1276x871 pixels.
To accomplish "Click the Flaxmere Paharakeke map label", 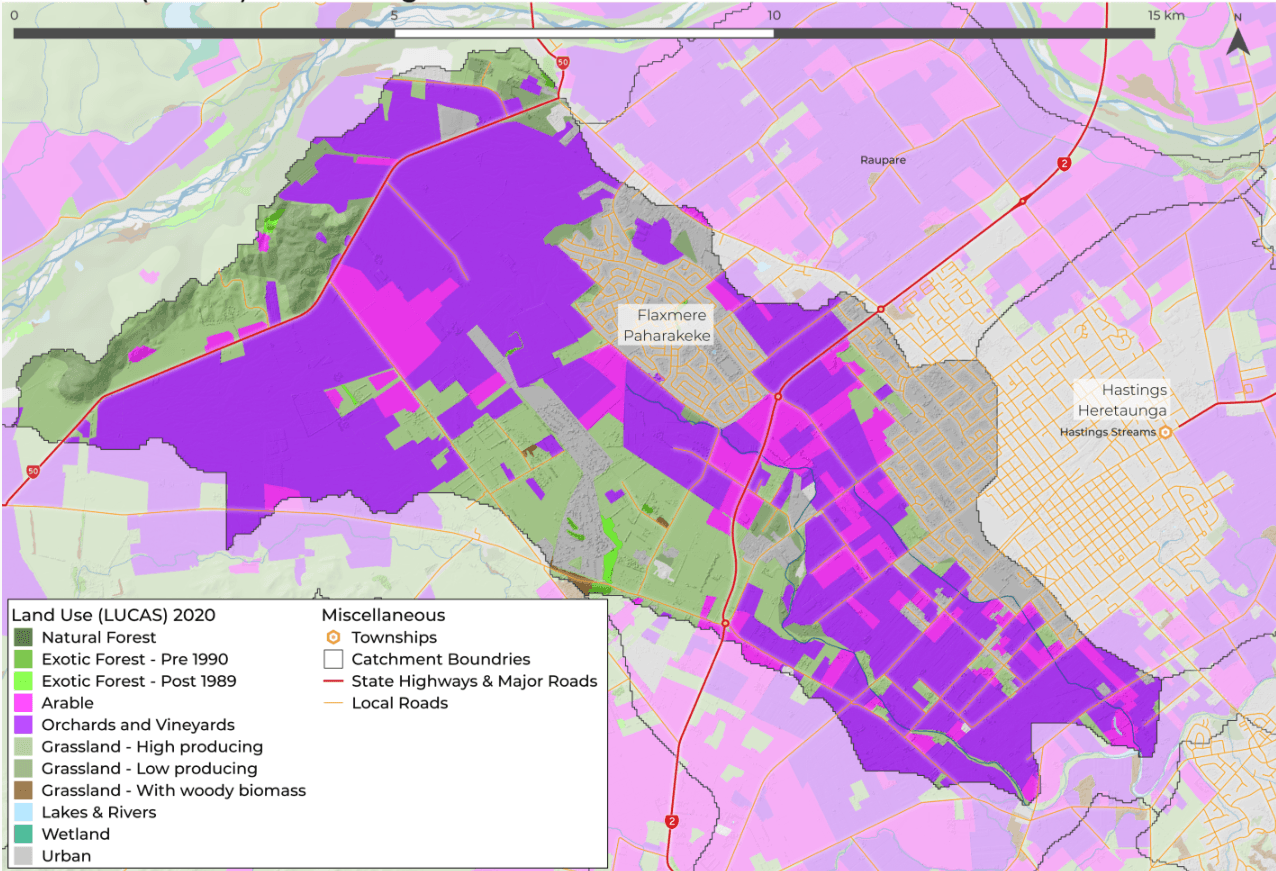I will (666, 326).
